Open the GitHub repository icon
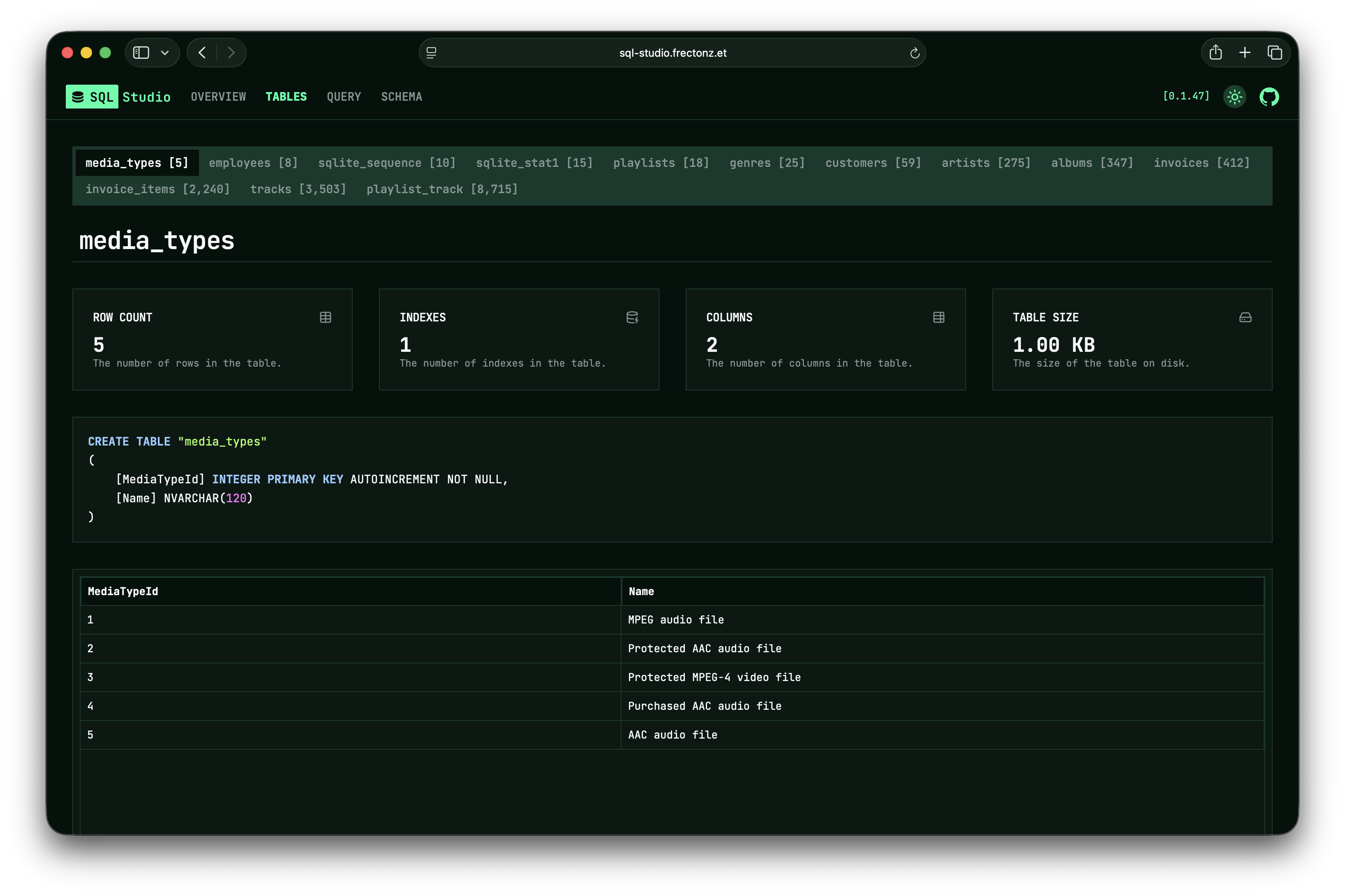 coord(1269,97)
